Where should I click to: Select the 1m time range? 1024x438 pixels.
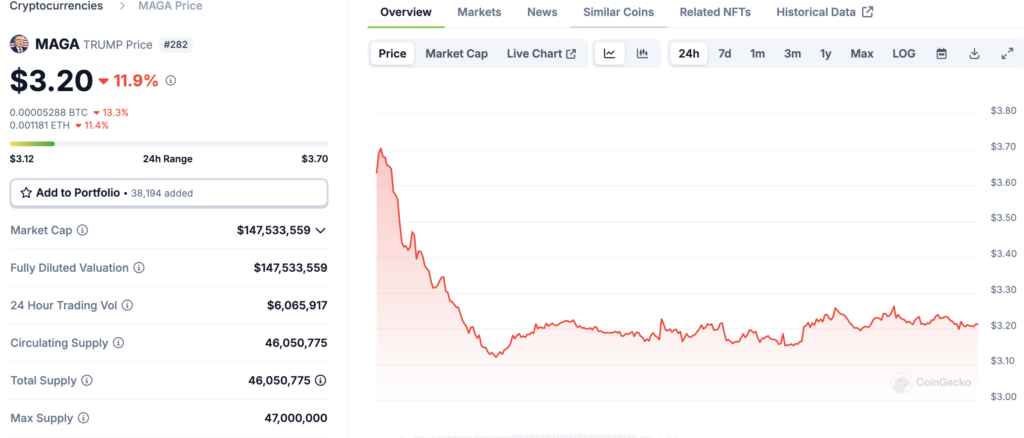[758, 54]
